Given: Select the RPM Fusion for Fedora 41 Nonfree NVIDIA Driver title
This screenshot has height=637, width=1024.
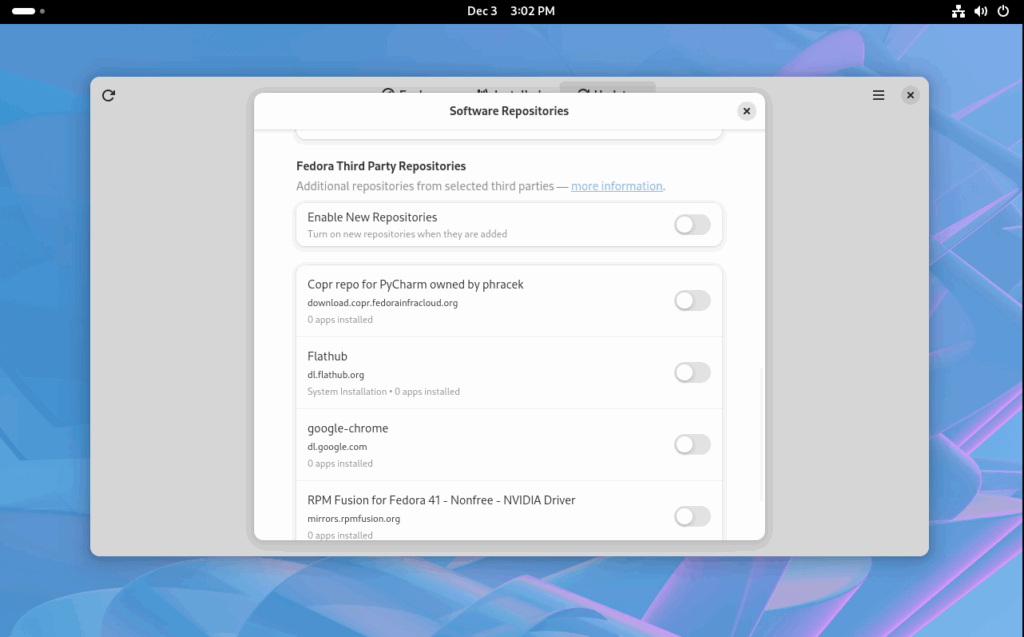Looking at the screenshot, I should click(441, 500).
